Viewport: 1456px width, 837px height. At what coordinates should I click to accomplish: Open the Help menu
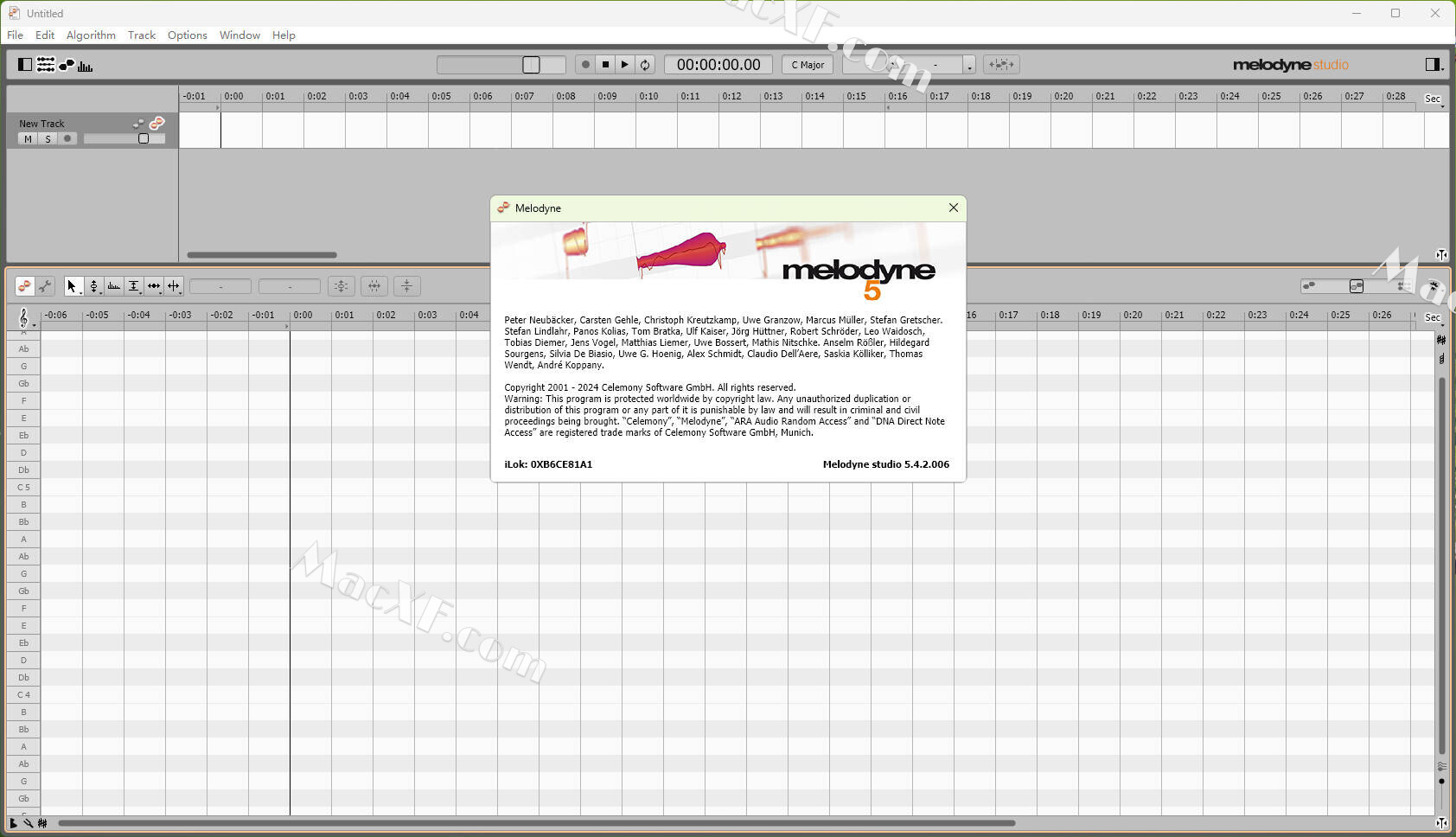(x=284, y=35)
